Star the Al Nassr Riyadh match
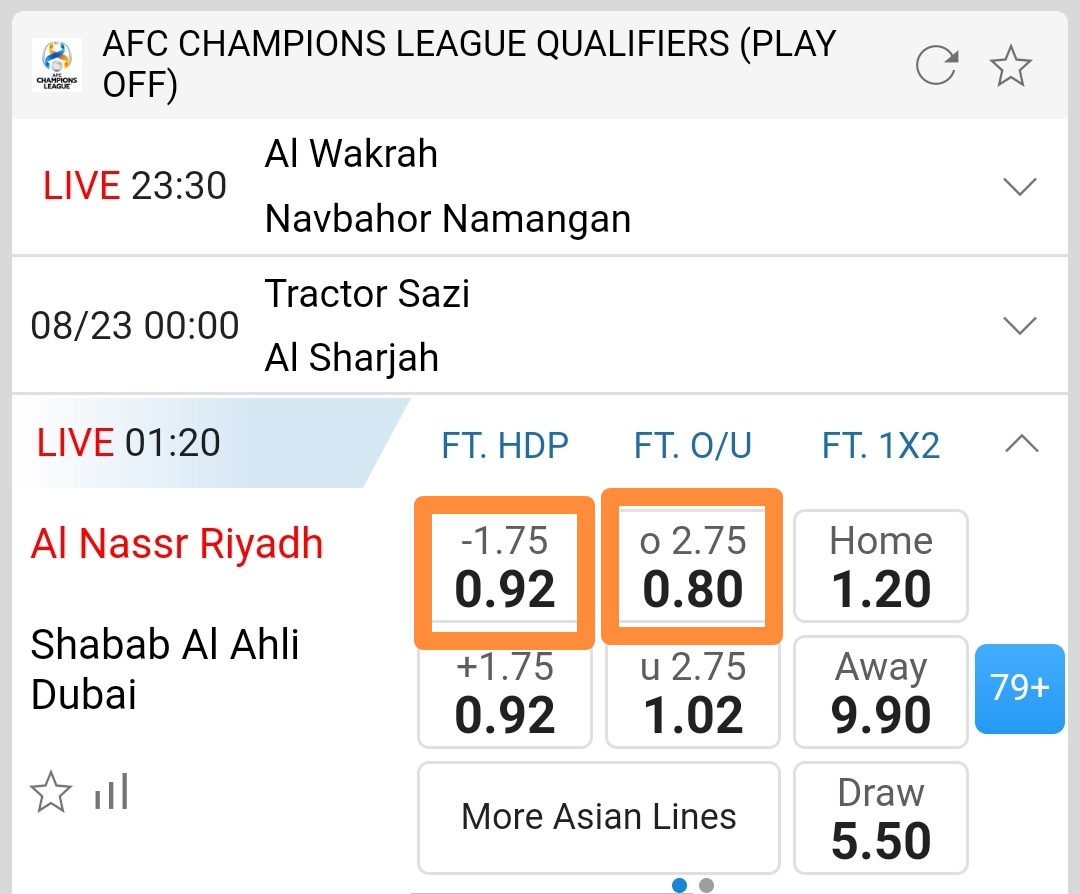Image resolution: width=1080 pixels, height=894 pixels. point(50,794)
